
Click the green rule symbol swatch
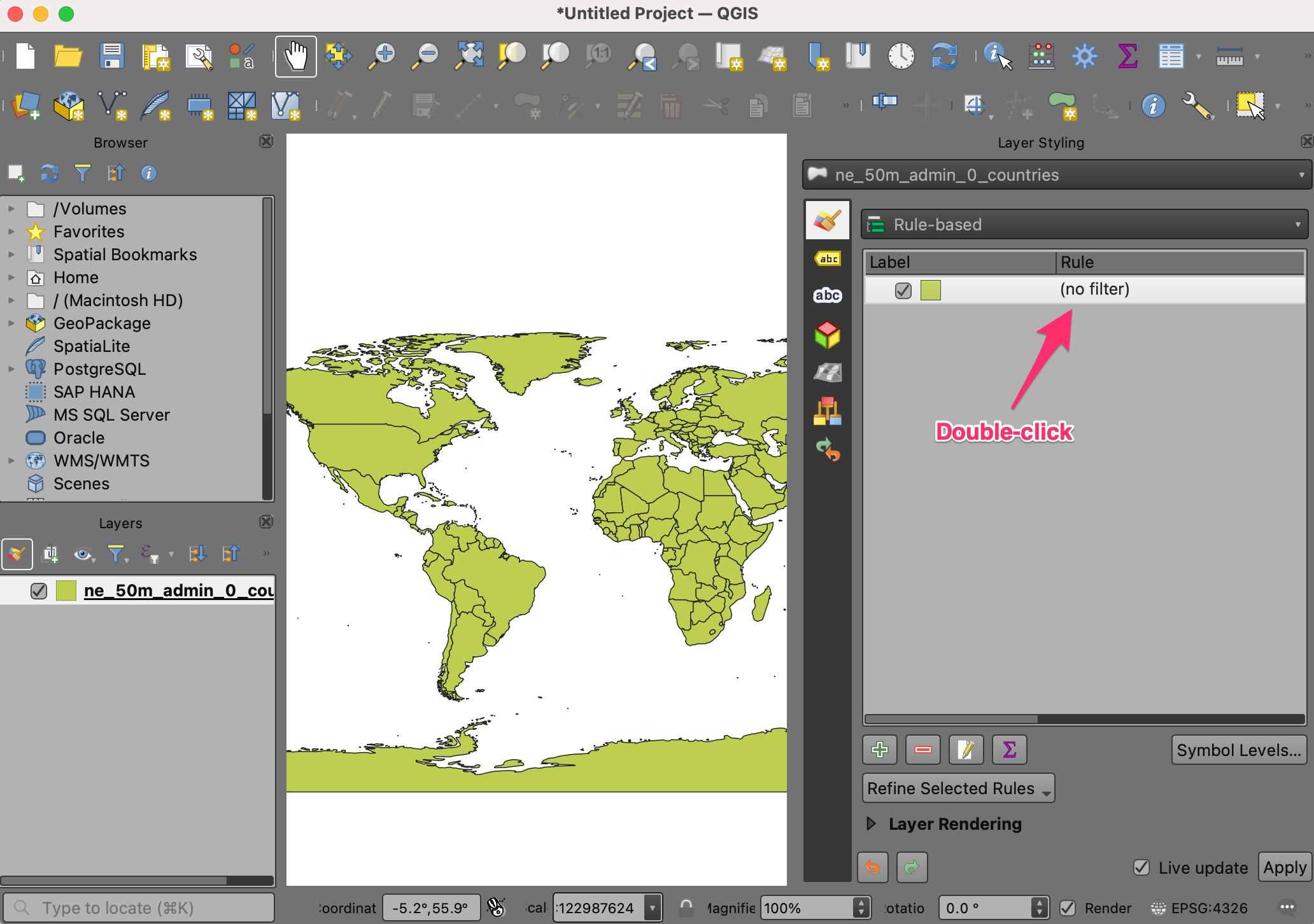point(930,290)
